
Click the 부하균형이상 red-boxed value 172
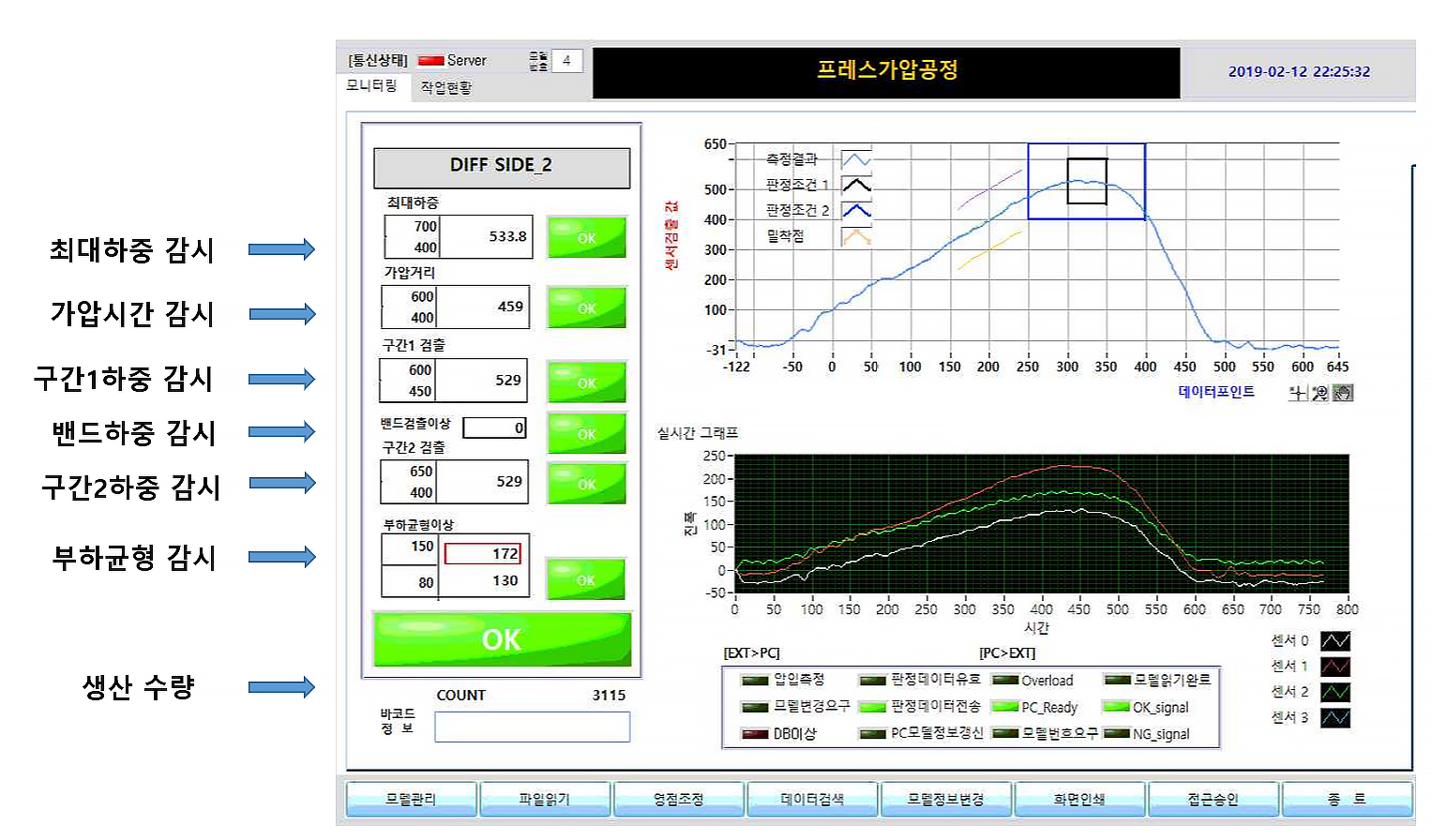pos(482,554)
